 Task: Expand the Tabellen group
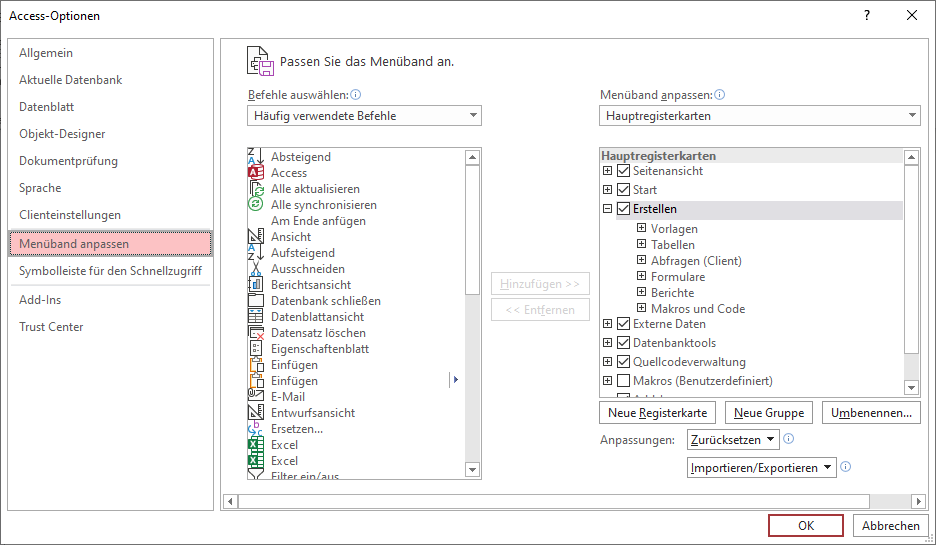(641, 244)
